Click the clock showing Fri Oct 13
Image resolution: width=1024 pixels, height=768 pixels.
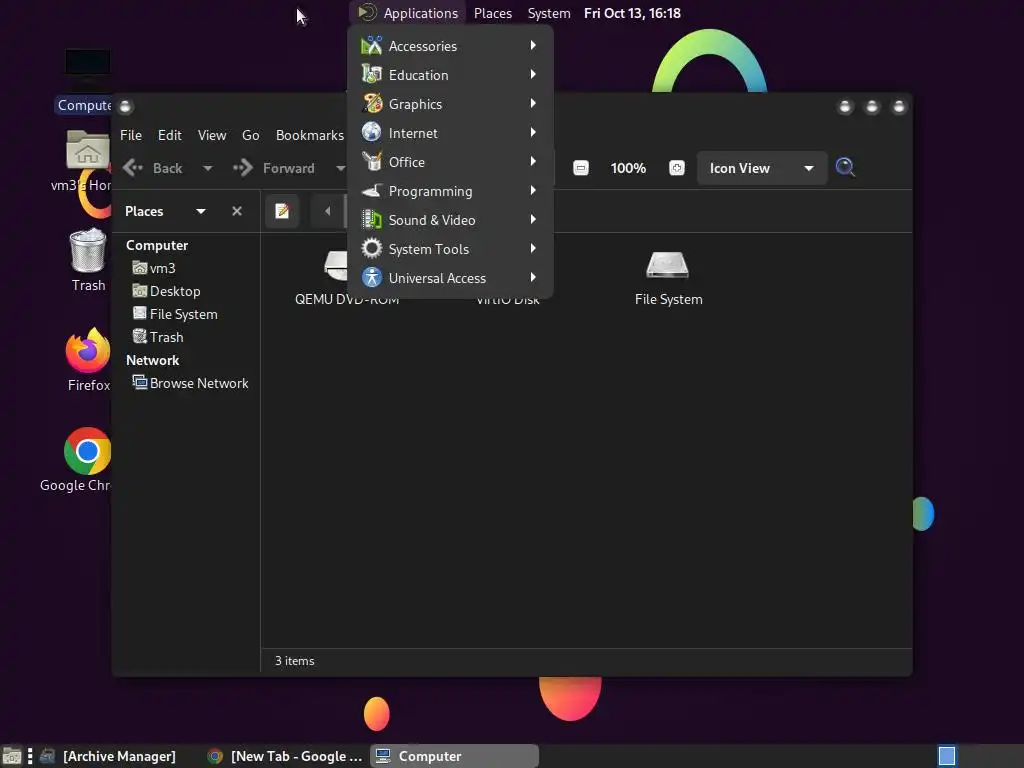point(632,13)
